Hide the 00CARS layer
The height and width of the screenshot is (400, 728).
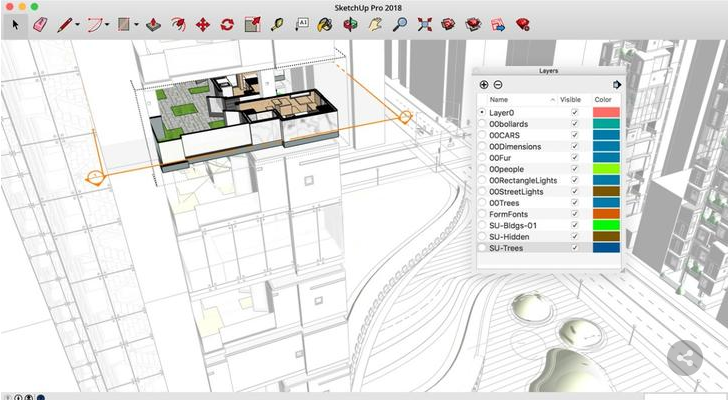pos(575,135)
